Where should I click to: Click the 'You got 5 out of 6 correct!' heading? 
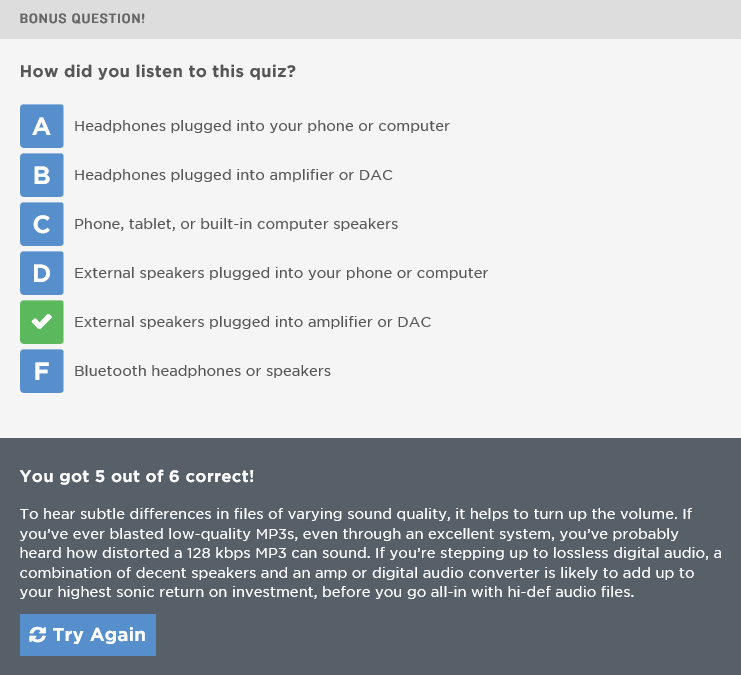(x=137, y=476)
